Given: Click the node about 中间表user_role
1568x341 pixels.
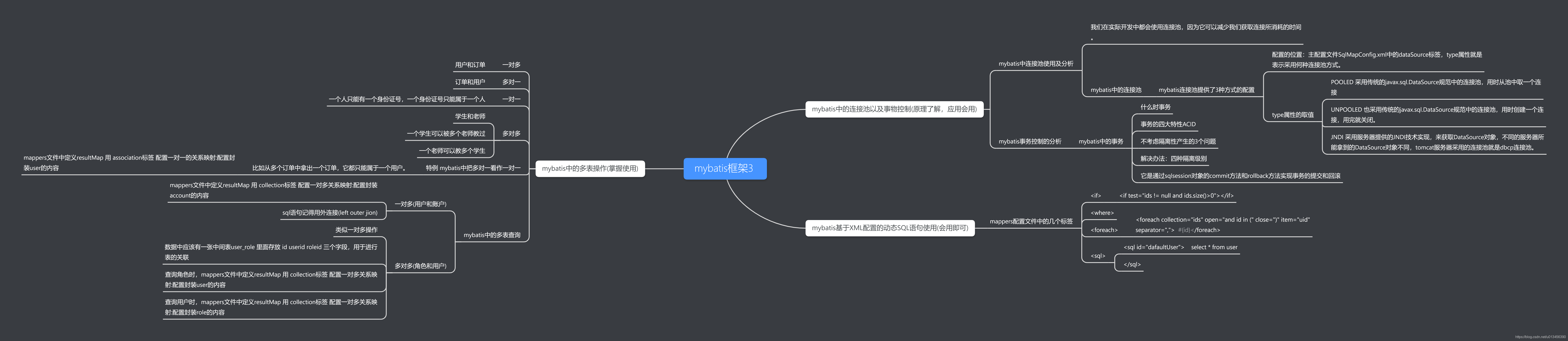Looking at the screenshot, I should click(271, 252).
